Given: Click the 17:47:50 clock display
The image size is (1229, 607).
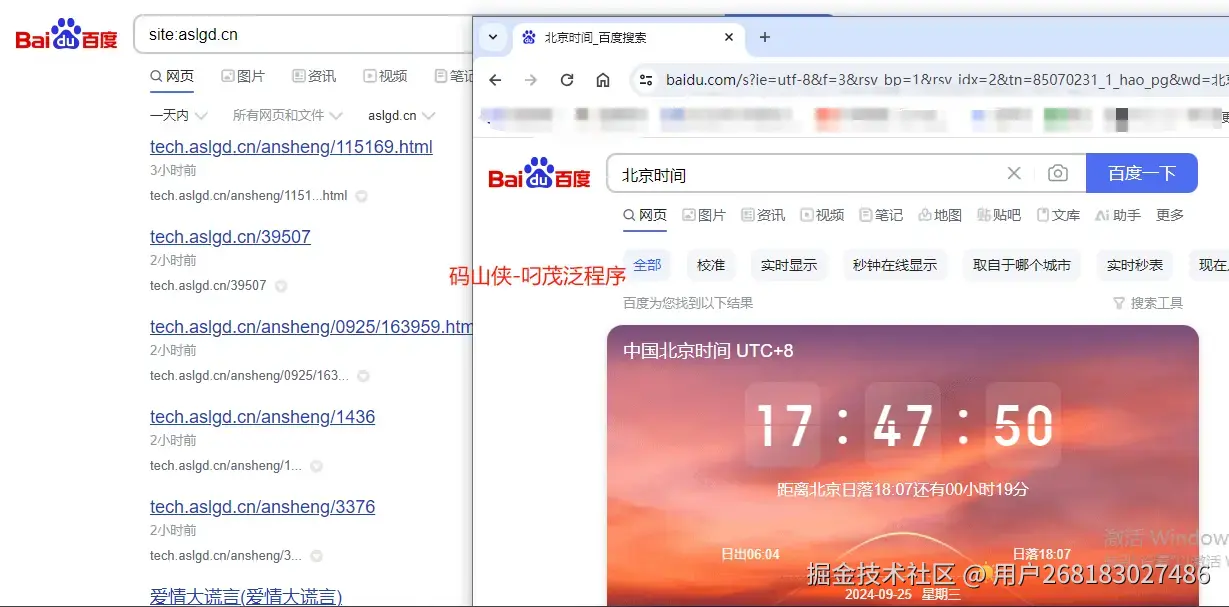Looking at the screenshot, I should tap(903, 426).
